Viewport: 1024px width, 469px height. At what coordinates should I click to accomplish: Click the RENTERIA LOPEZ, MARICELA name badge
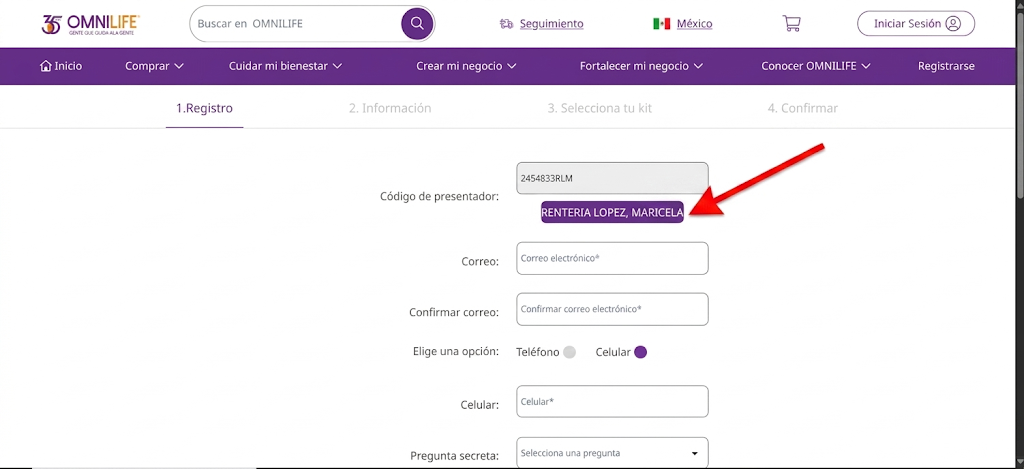(x=612, y=212)
